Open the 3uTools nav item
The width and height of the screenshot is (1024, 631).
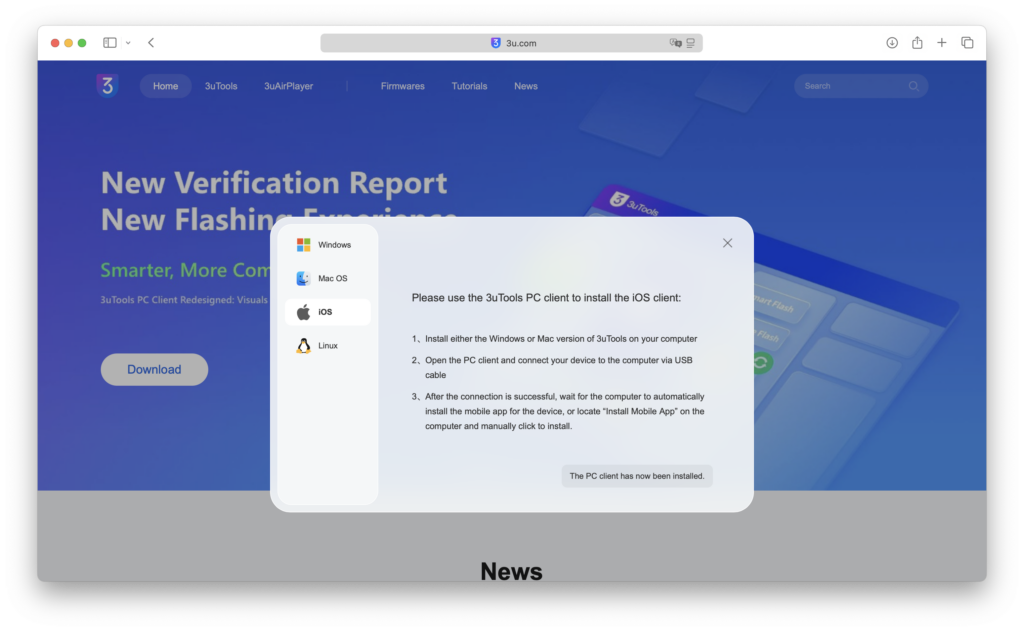(x=221, y=86)
